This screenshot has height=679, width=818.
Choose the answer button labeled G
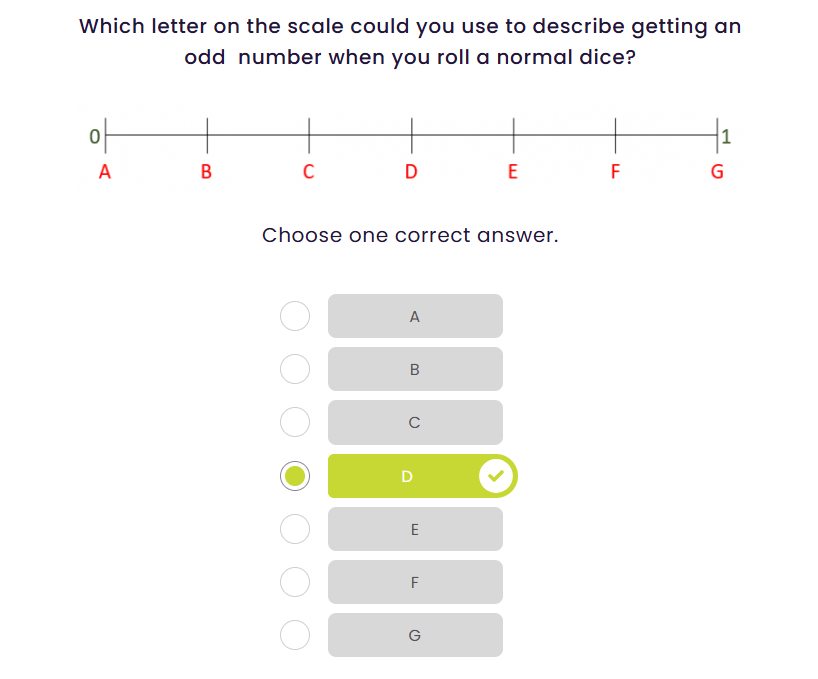coord(415,635)
